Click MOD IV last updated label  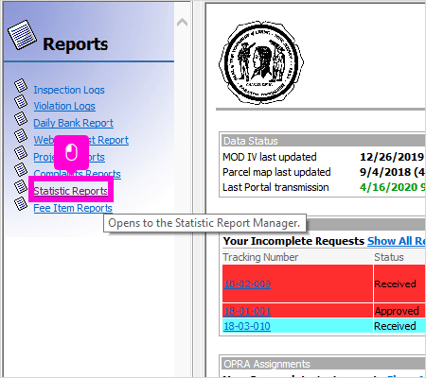(x=269, y=157)
